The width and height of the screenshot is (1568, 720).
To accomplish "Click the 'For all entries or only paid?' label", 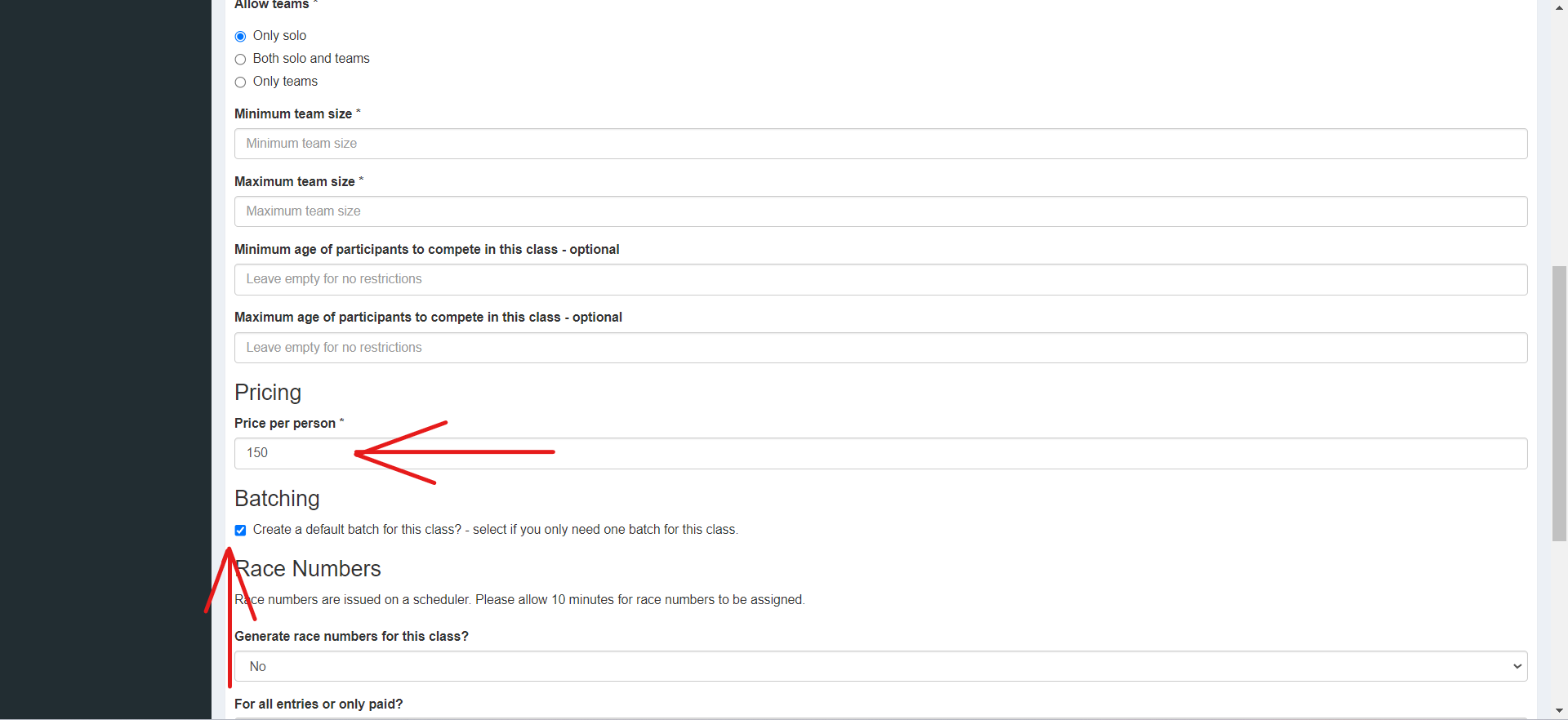I will (x=318, y=704).
